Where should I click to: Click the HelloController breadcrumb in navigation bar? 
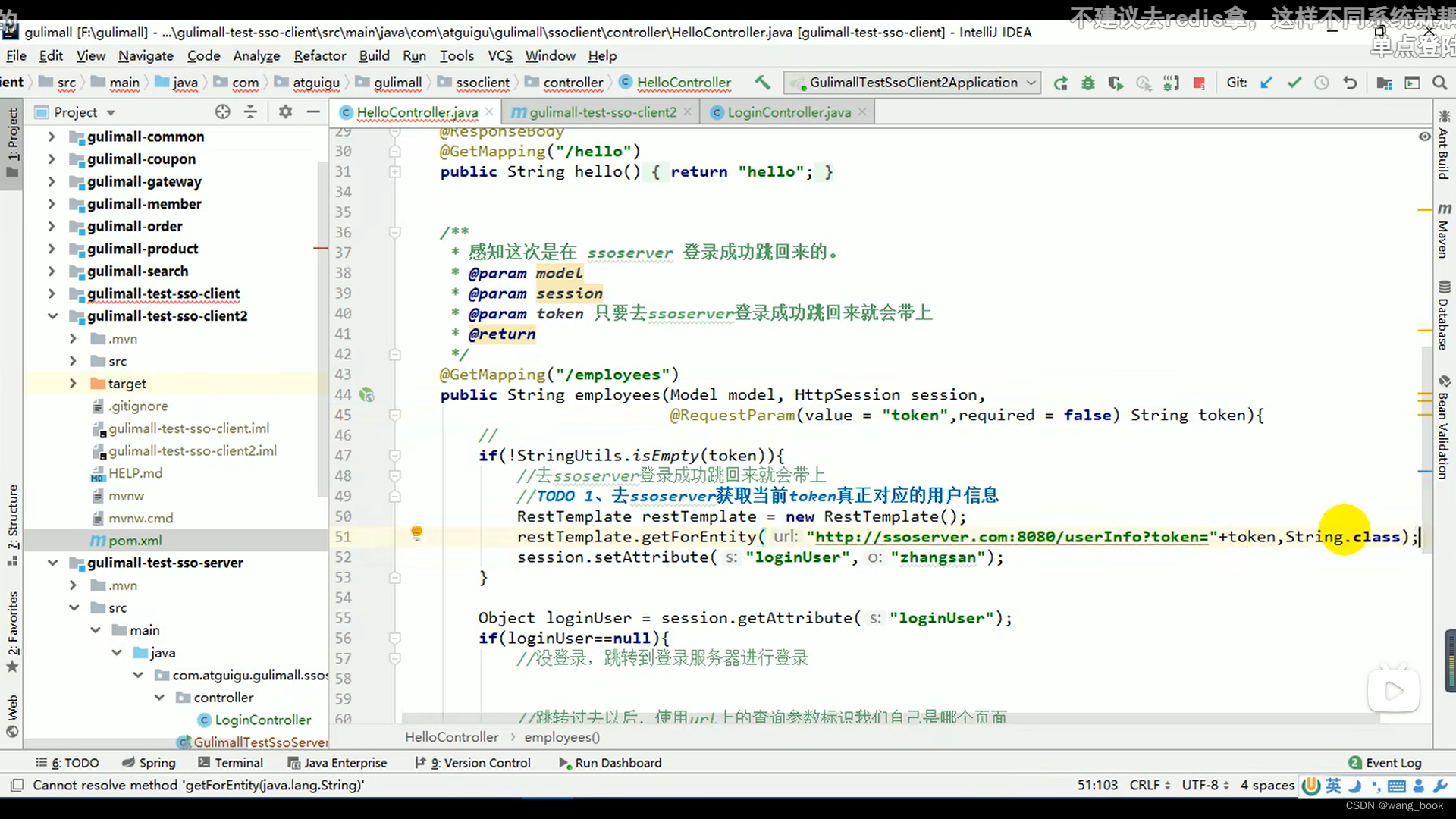[675, 83]
